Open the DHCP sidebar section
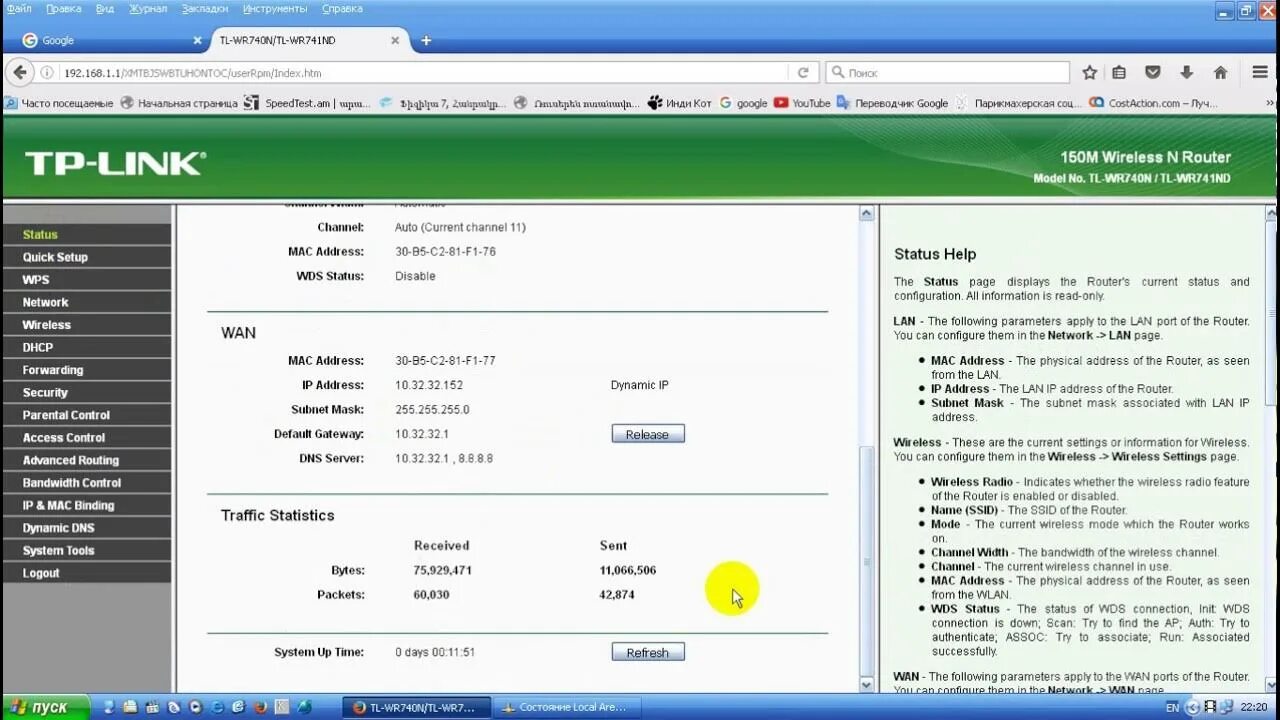Screen dimensions: 1280x720 click(x=87, y=348)
